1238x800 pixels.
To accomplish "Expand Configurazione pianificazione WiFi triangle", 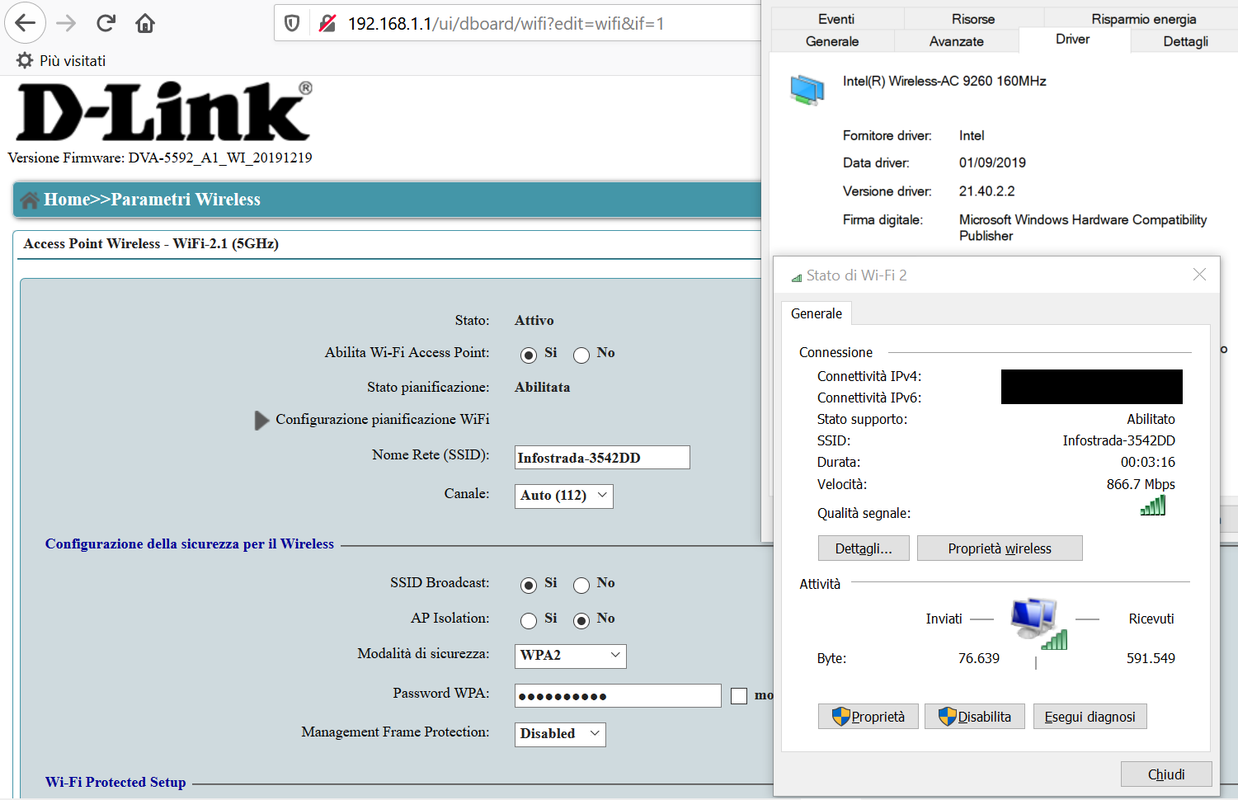I will point(262,420).
